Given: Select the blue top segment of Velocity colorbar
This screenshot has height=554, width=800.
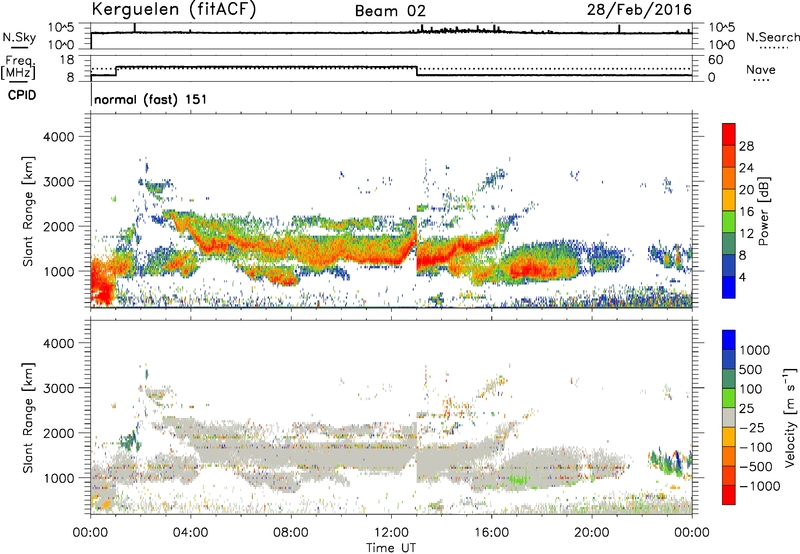Looking at the screenshot, I should click(729, 340).
